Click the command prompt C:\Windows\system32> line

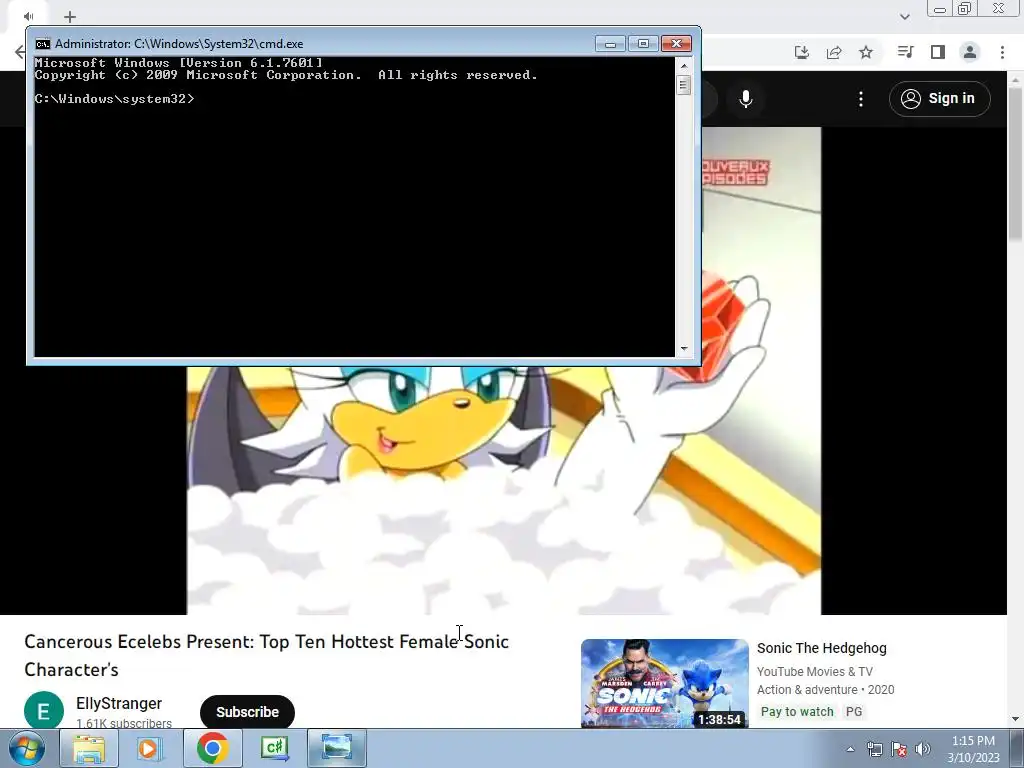point(114,99)
